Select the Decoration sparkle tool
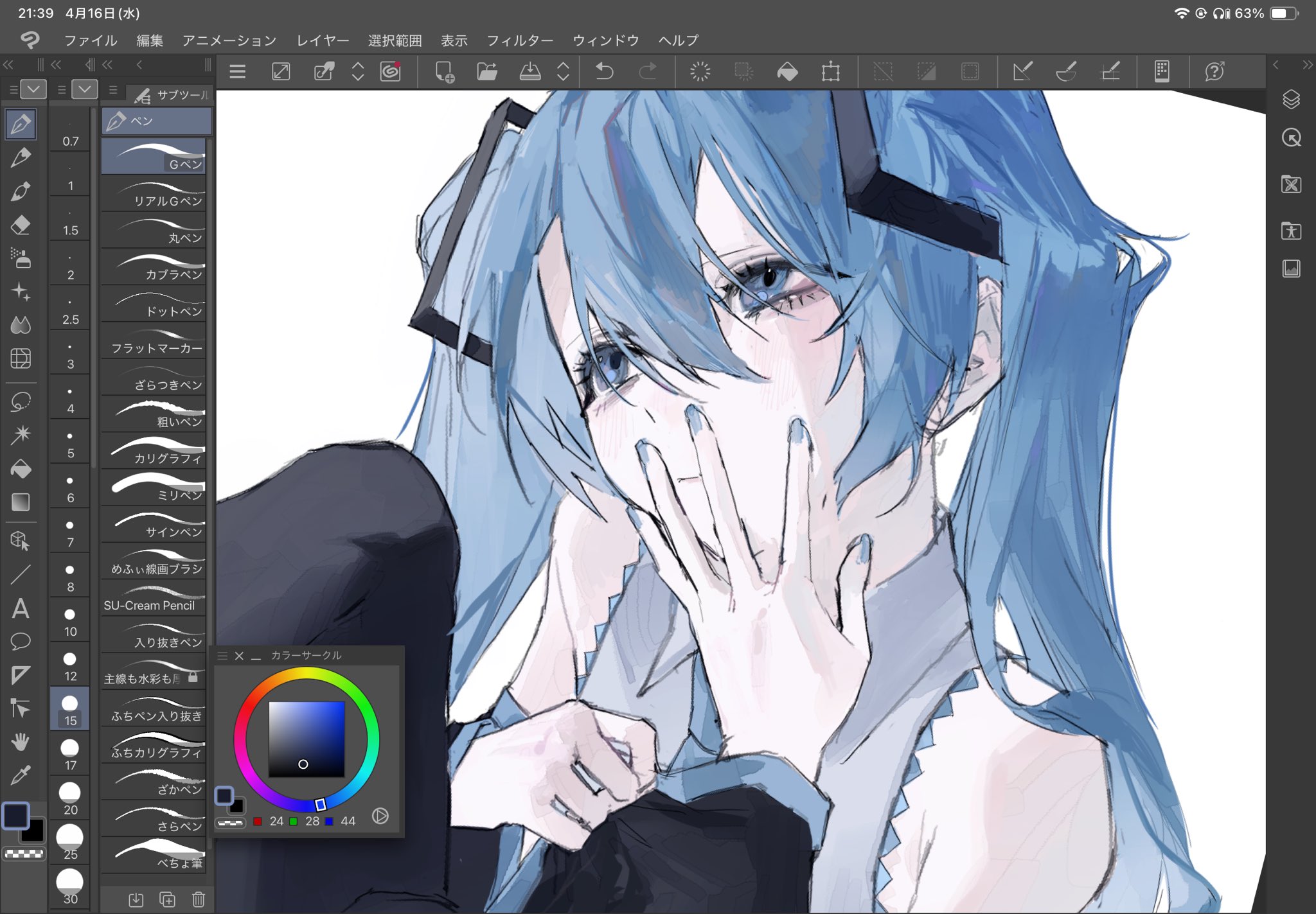 click(x=21, y=292)
